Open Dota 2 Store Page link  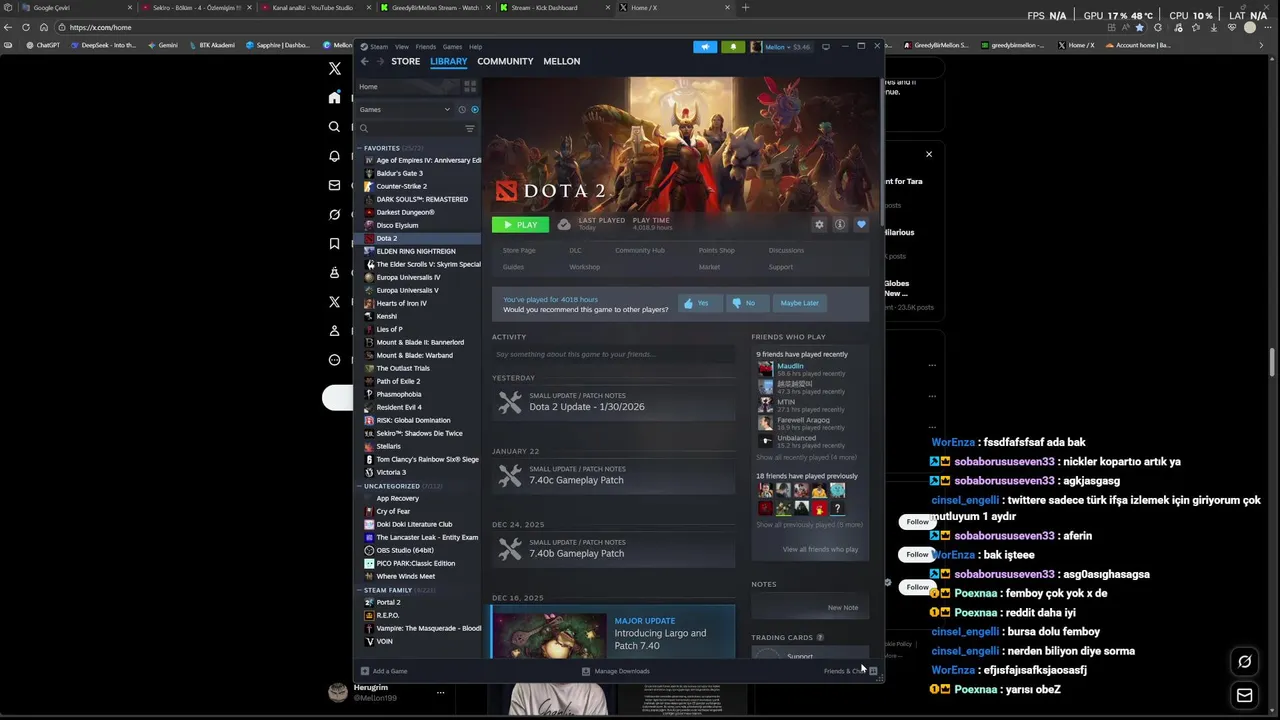point(519,250)
